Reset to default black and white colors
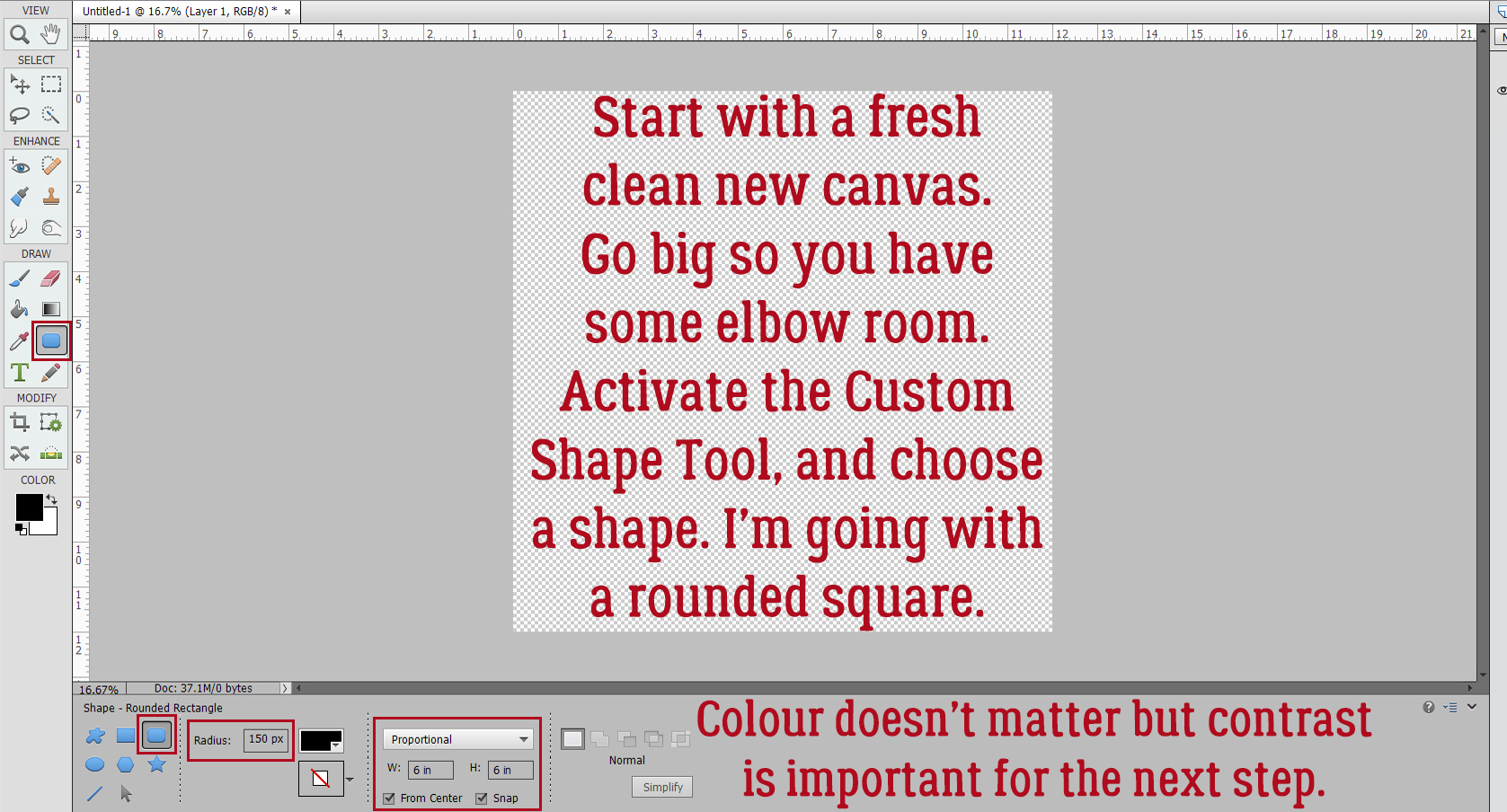 point(21,530)
